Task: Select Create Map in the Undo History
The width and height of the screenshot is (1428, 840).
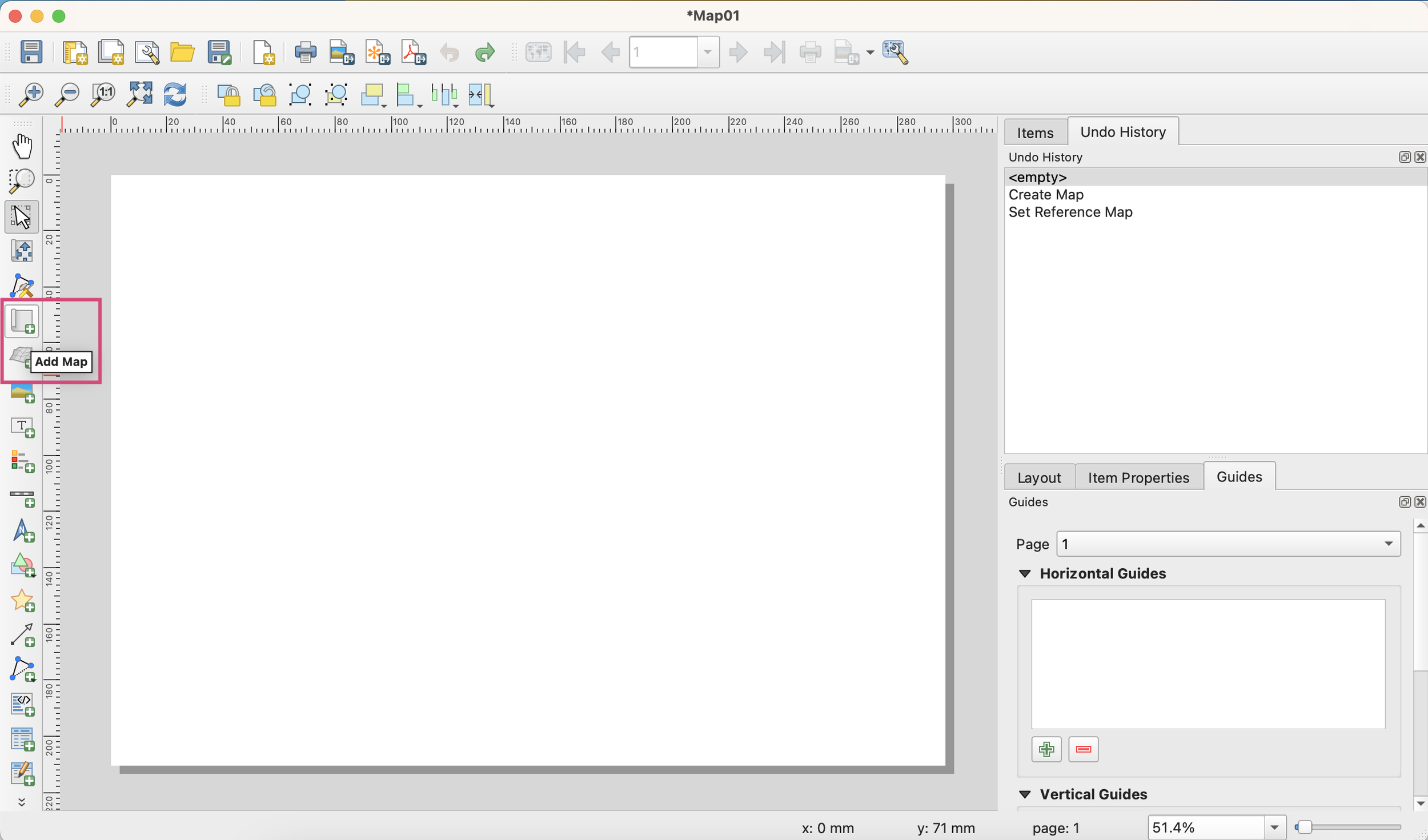Action: [1045, 194]
